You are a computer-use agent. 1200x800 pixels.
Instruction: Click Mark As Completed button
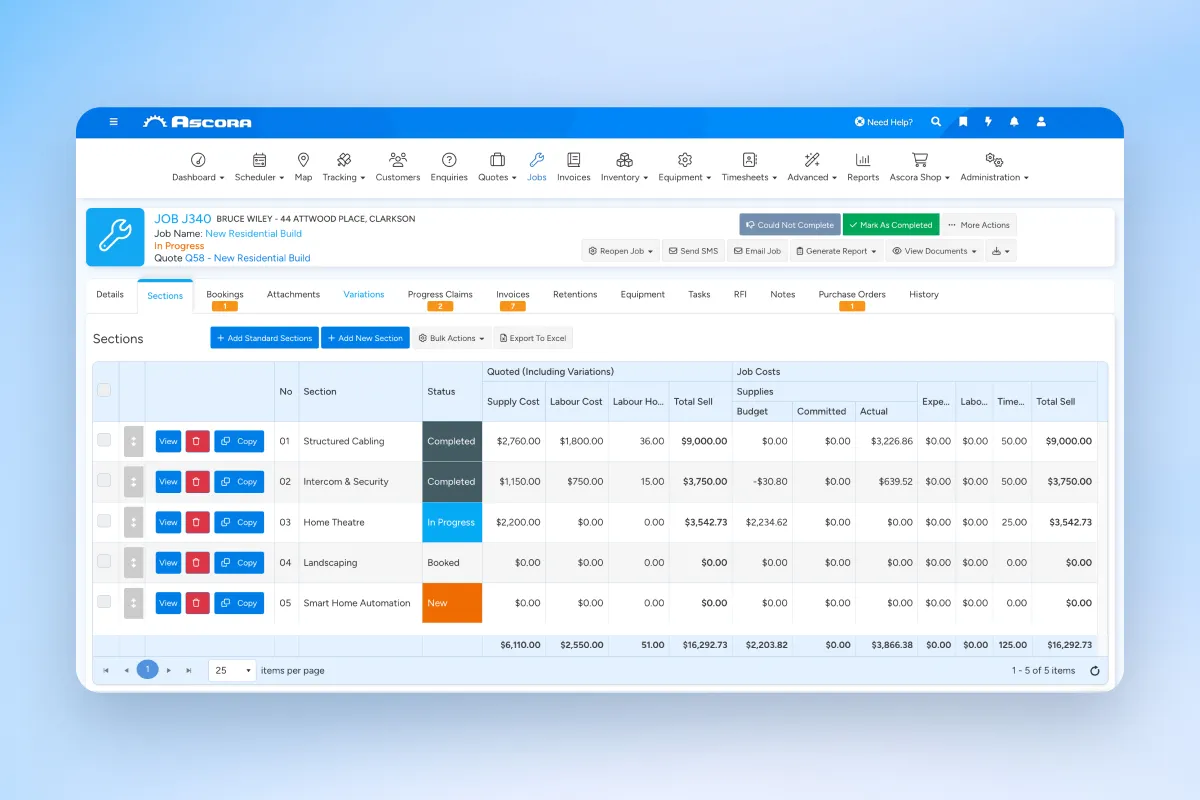(890, 225)
